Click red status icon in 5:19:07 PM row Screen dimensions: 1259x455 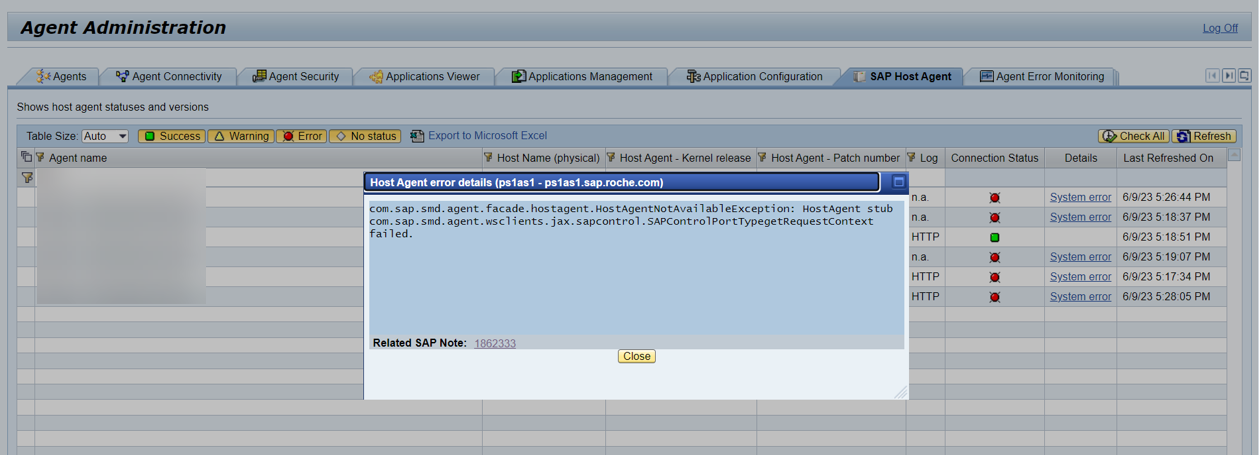click(994, 258)
